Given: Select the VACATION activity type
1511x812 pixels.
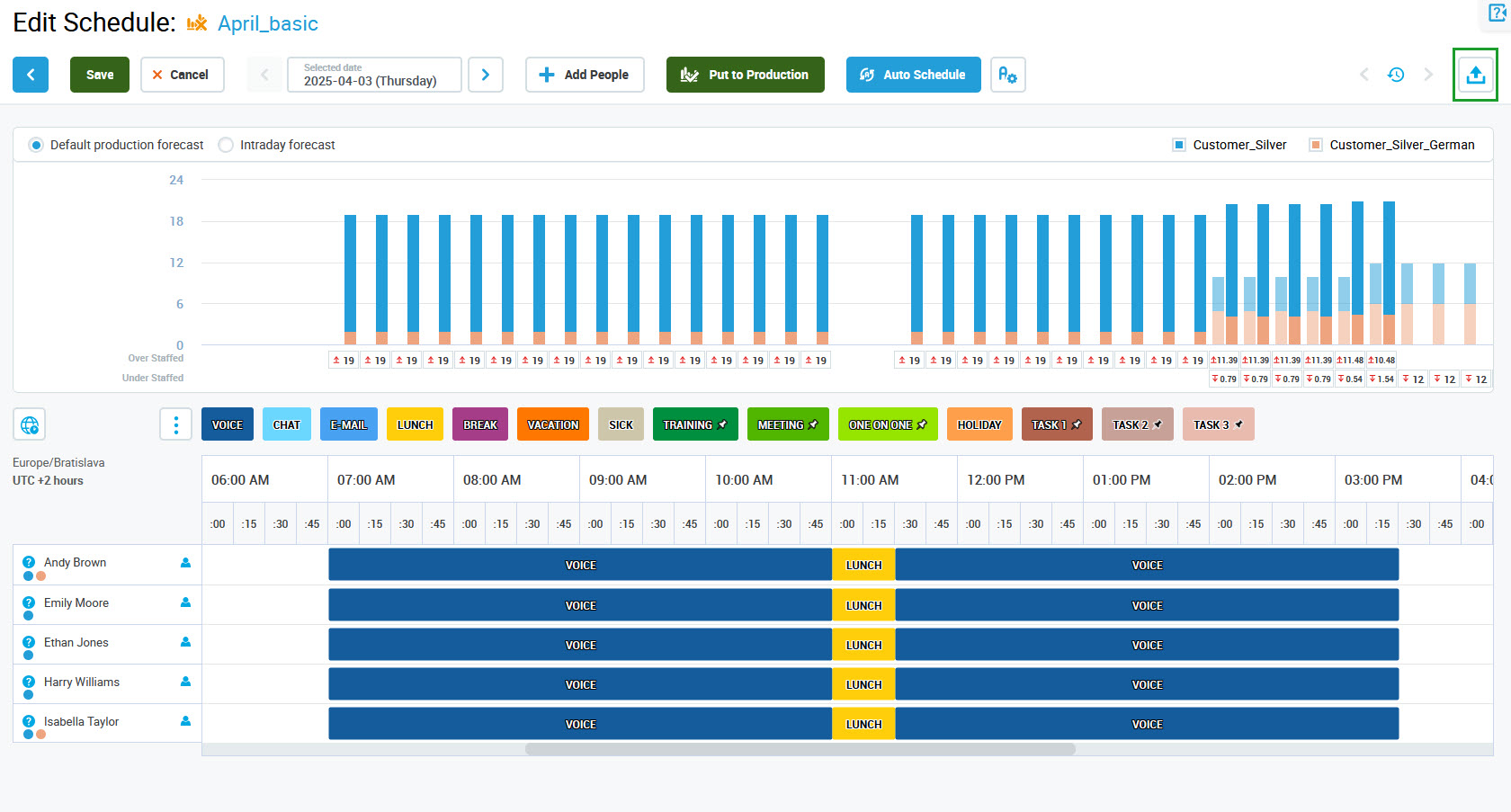Looking at the screenshot, I should pyautogui.click(x=552, y=424).
